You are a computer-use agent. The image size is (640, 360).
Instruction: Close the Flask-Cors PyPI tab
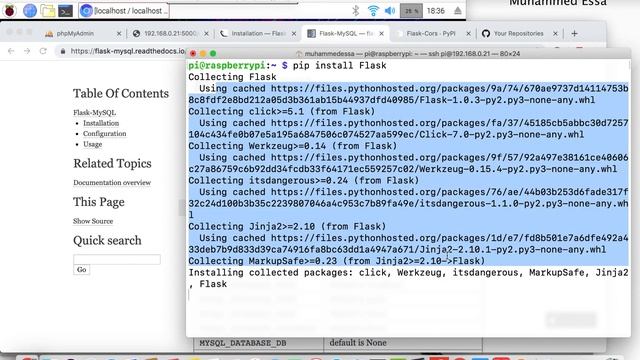[468, 33]
